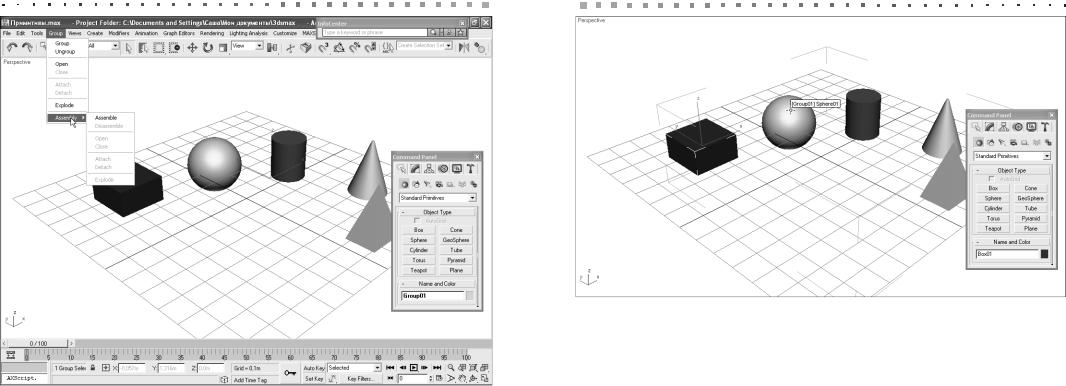The height and width of the screenshot is (386, 1066).
Task: Toggle Absolute/Offset transform type-in mode
Action: pos(106,368)
